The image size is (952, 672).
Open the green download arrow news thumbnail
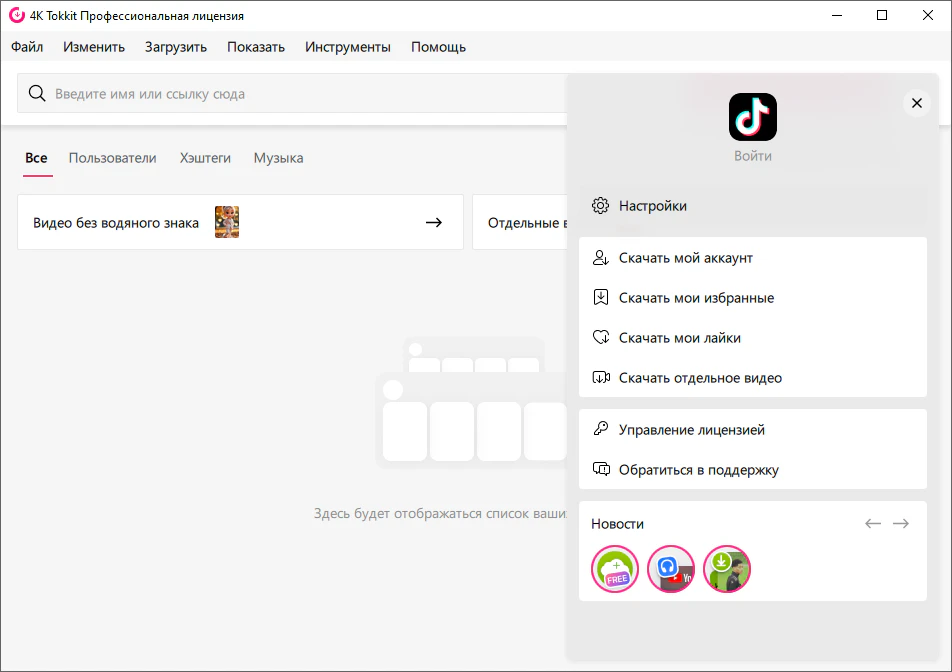click(727, 570)
